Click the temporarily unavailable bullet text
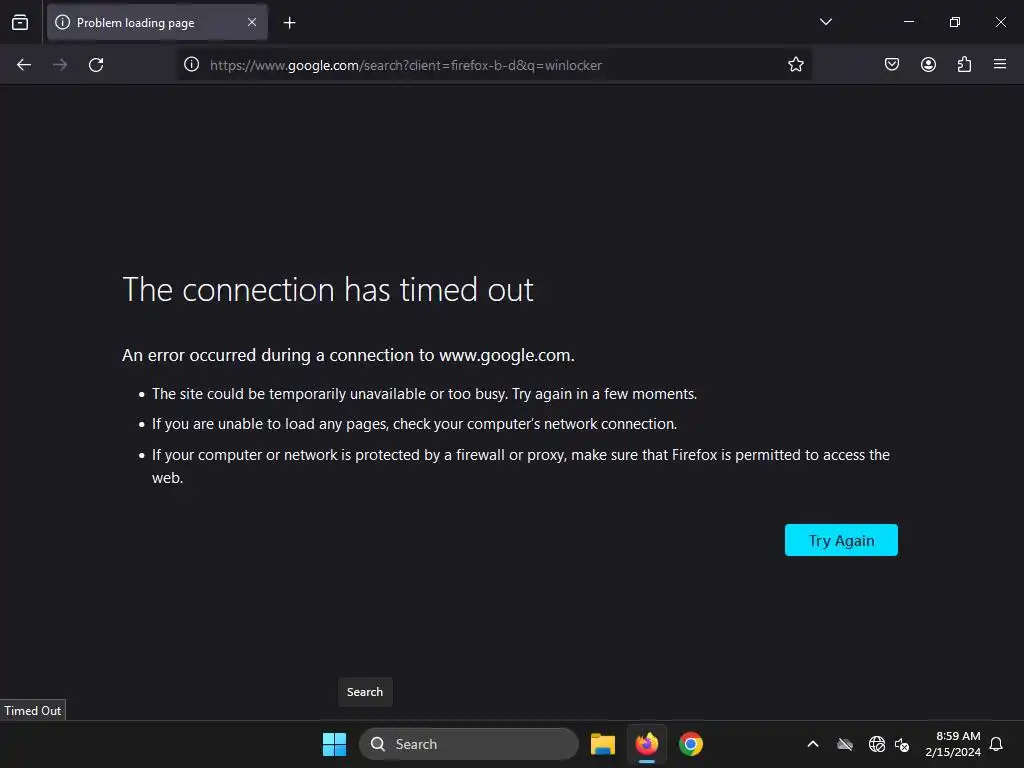 coord(424,394)
